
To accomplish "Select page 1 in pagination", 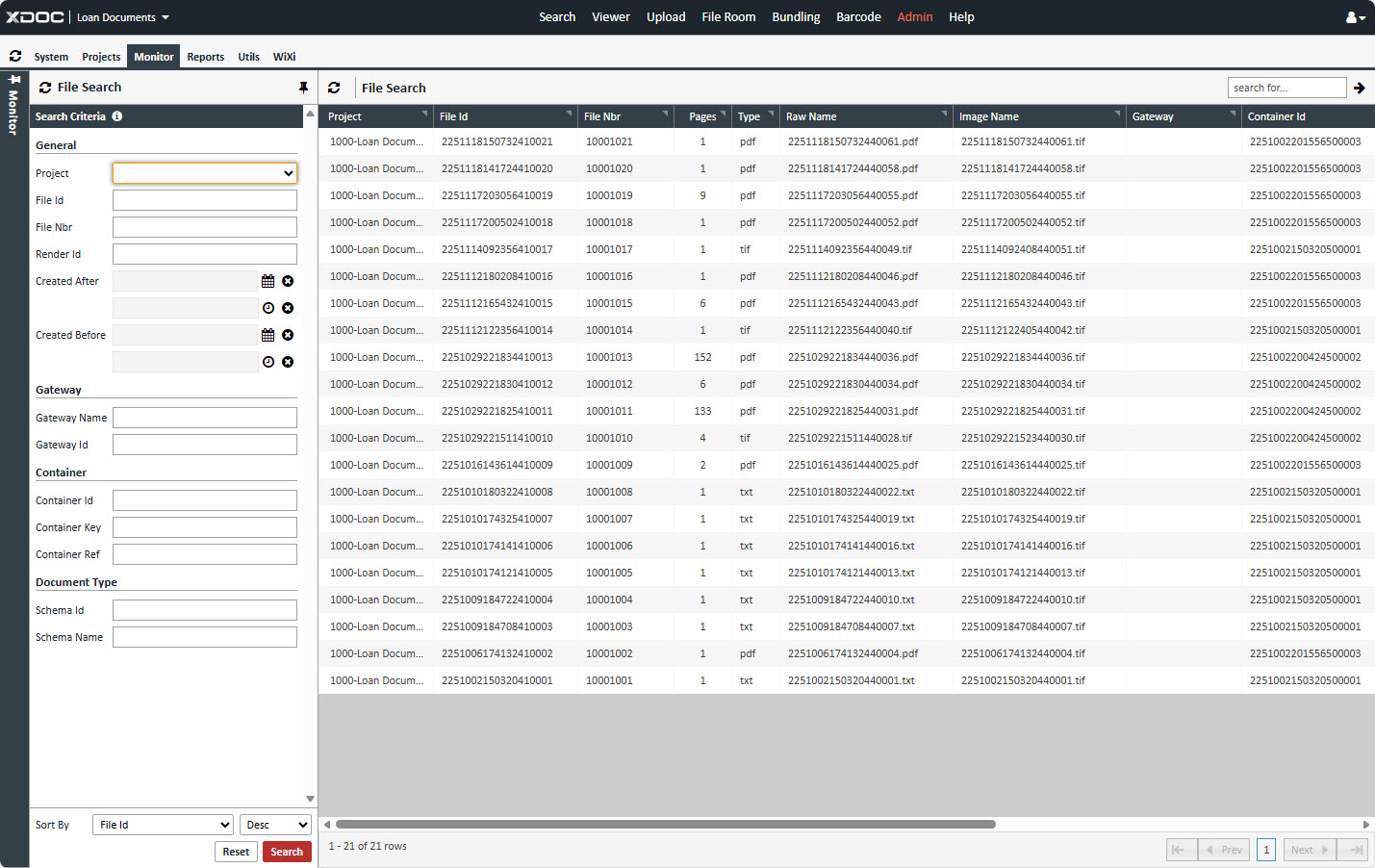I will (1266, 850).
